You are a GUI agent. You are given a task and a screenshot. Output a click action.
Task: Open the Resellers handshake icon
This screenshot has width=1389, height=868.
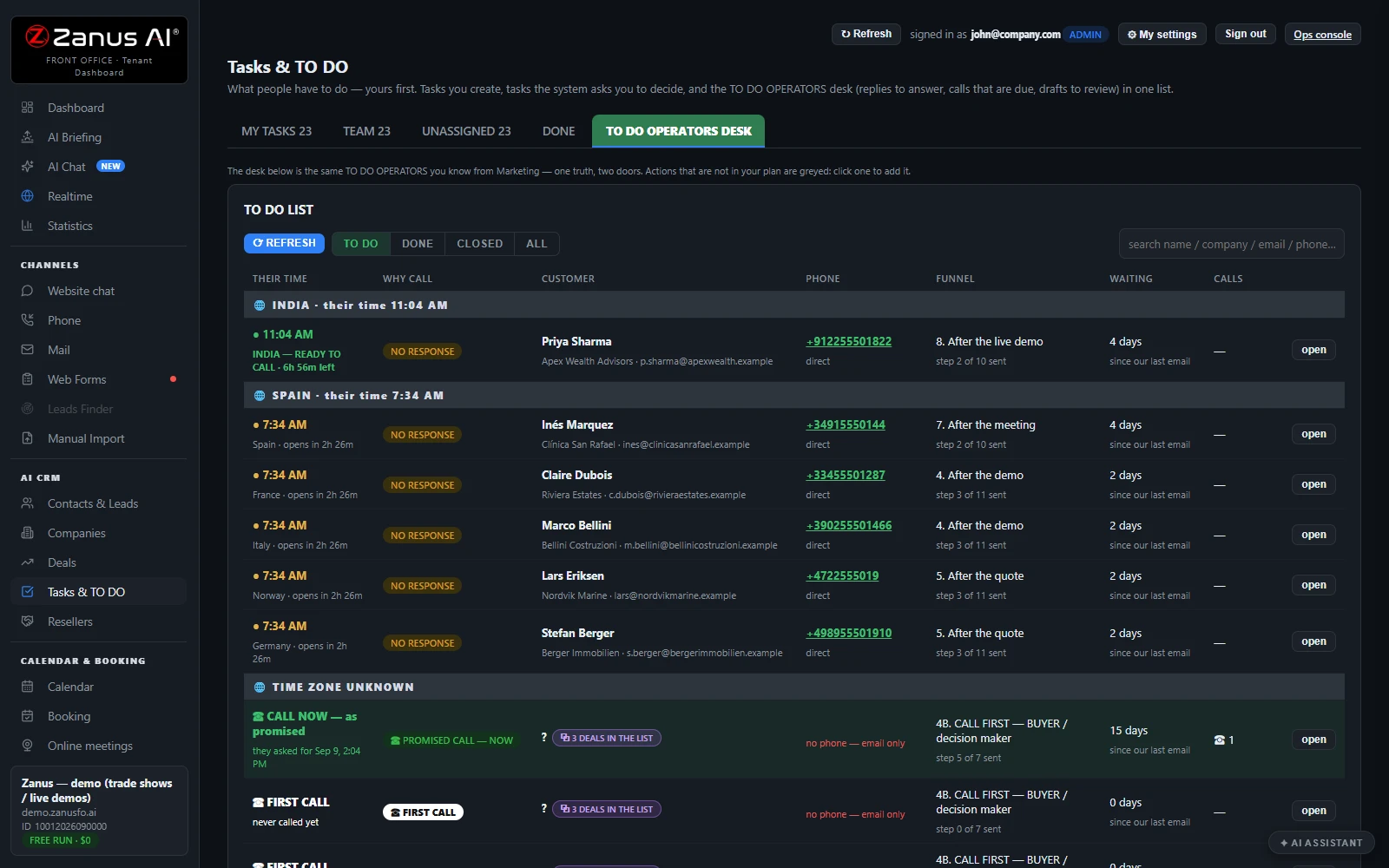[x=27, y=621]
